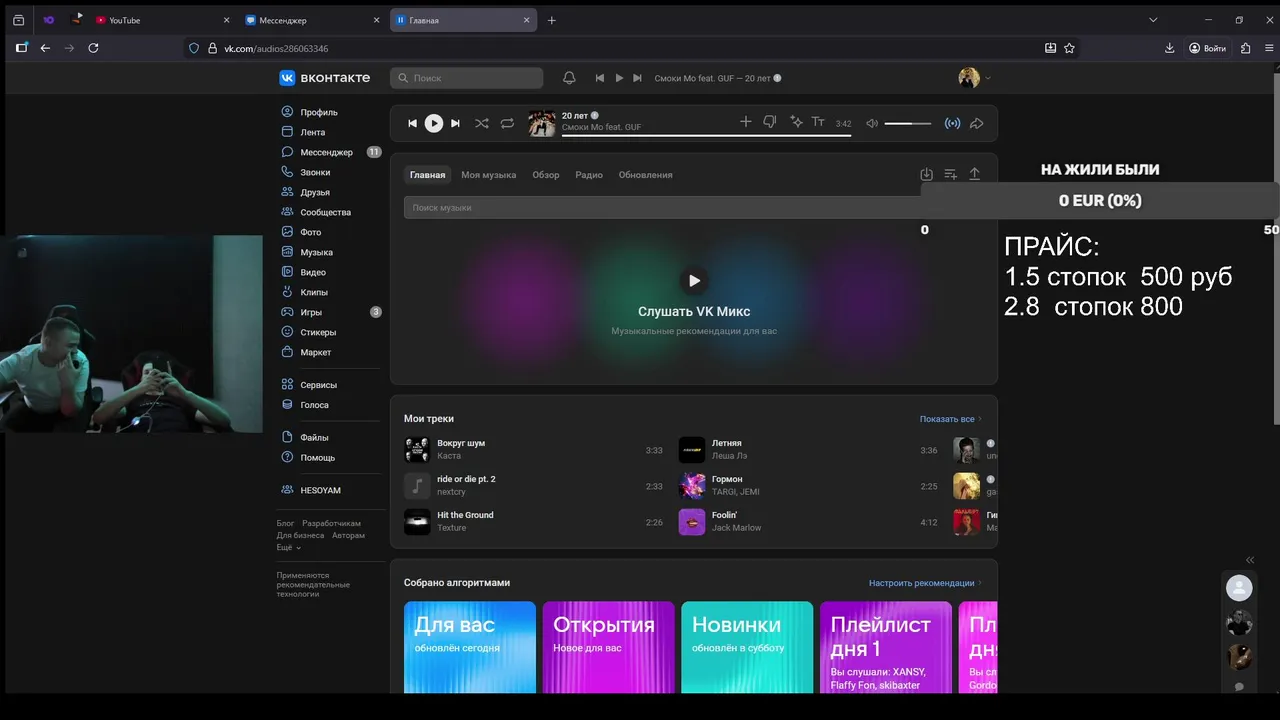
Task: Click the sparkle similar-music icon in player
Action: [796, 122]
